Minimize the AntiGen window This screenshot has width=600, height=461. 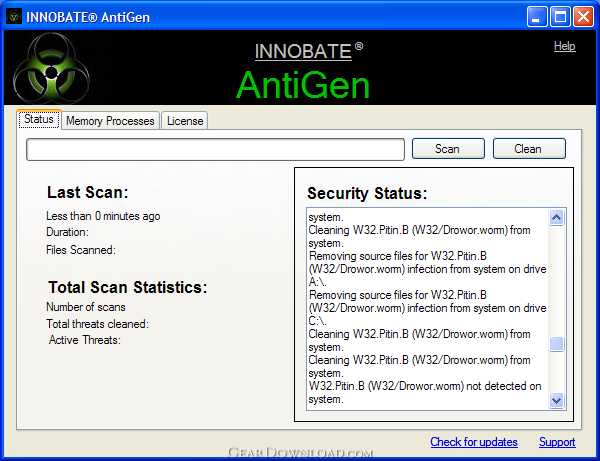tap(536, 16)
